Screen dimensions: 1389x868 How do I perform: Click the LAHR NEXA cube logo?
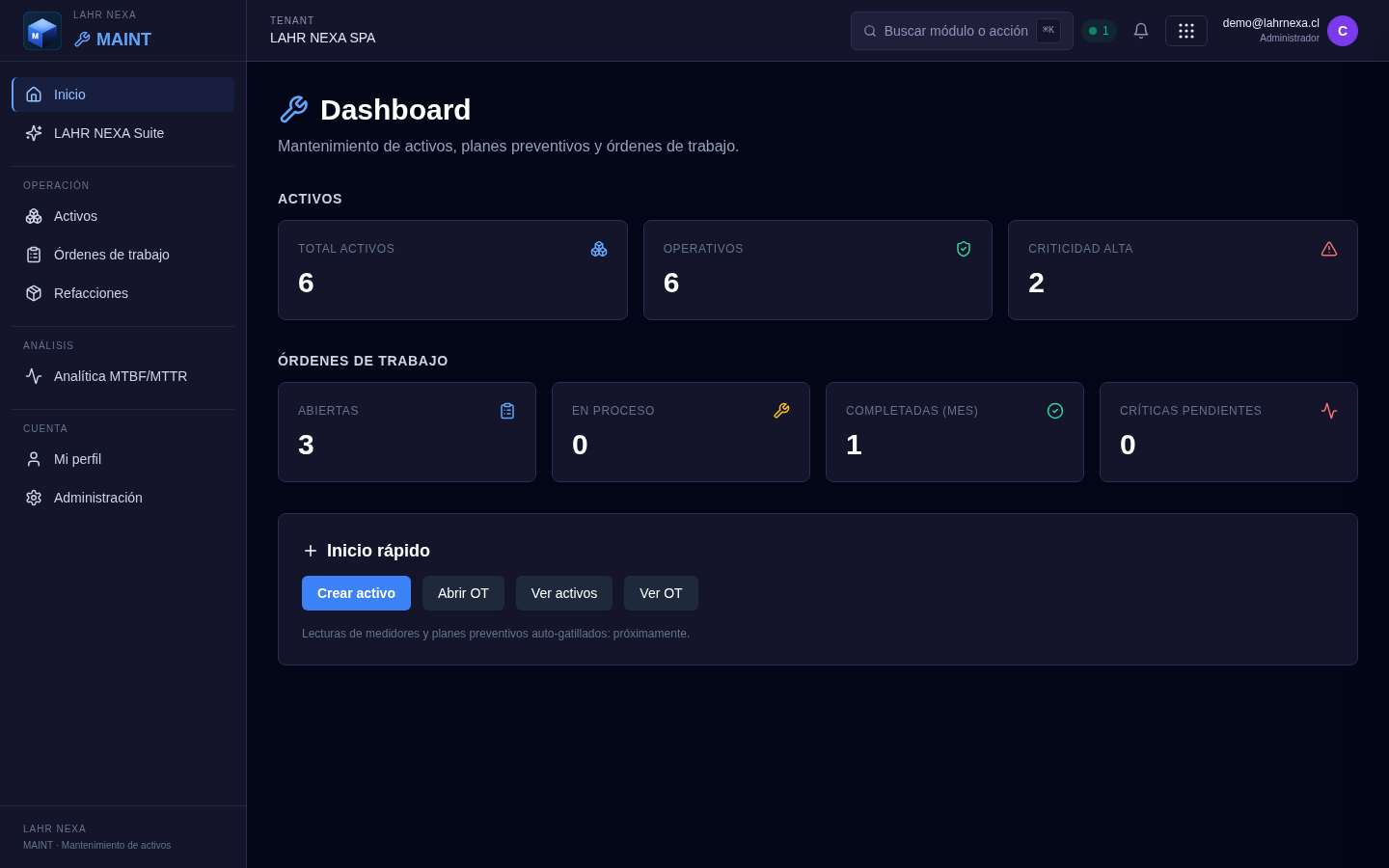(x=42, y=31)
